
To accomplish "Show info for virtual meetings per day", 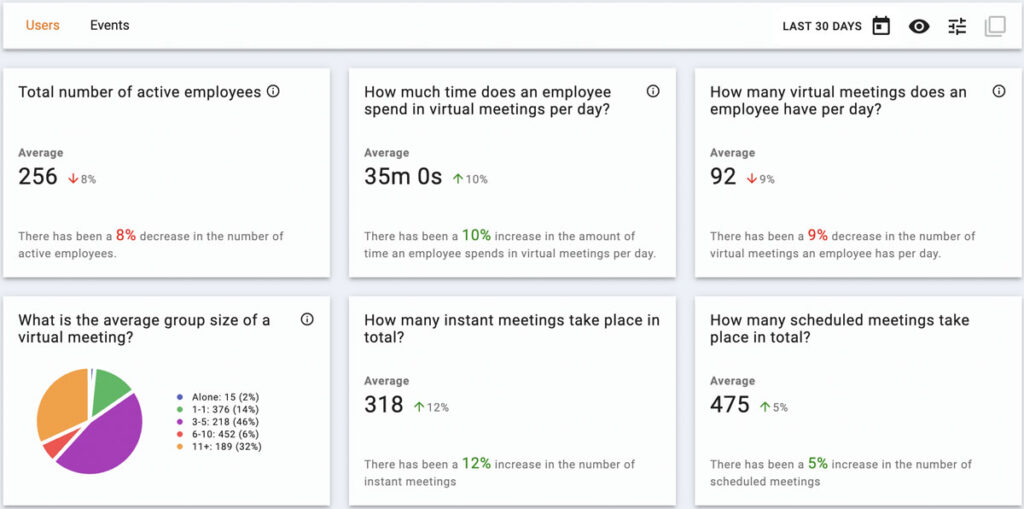I will pos(999,91).
